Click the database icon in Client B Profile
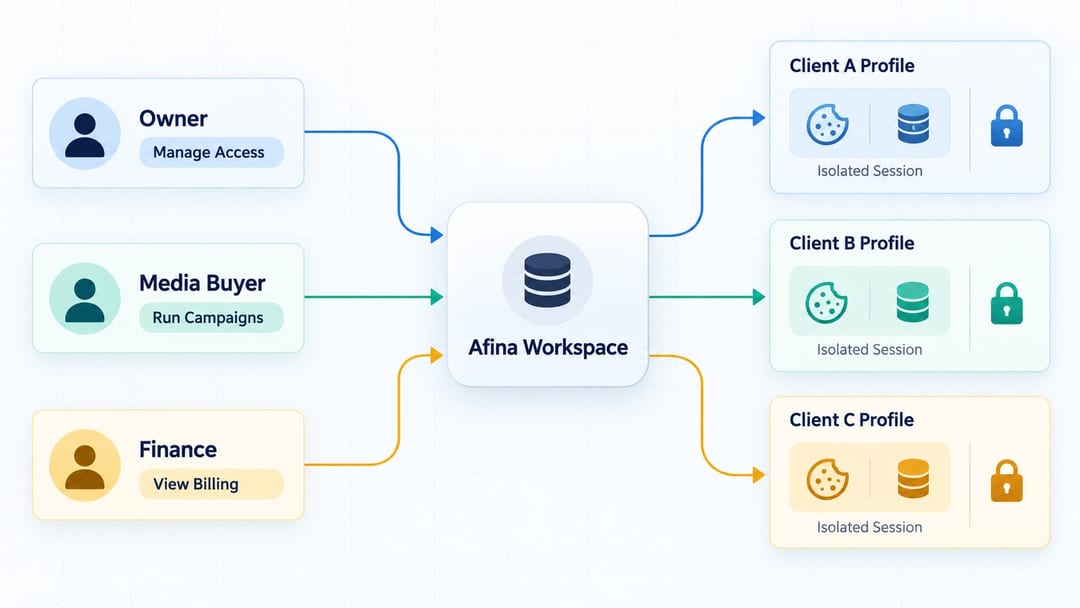 point(913,302)
